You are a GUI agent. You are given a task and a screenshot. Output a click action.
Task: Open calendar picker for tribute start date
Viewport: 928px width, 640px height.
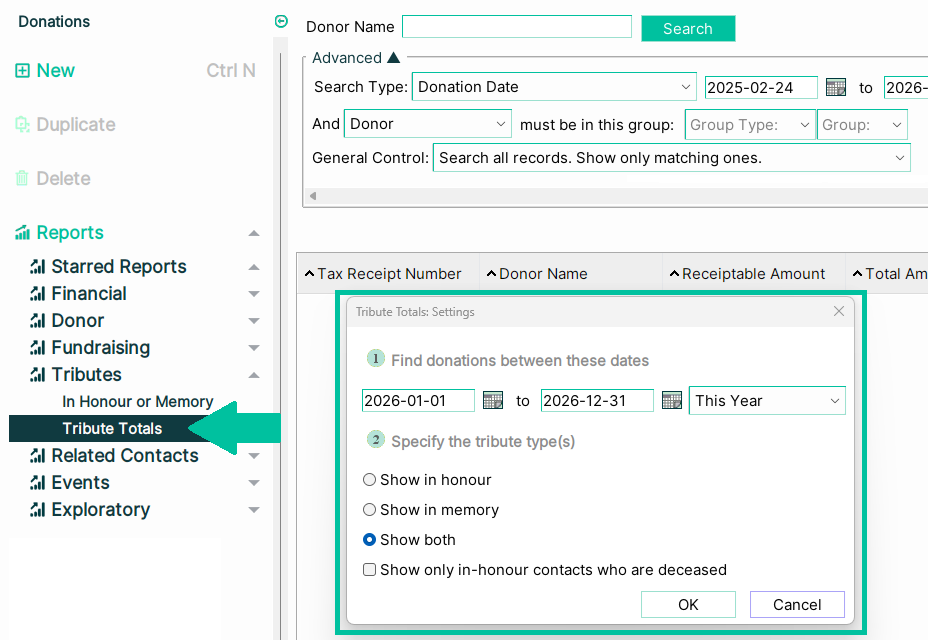click(x=493, y=401)
